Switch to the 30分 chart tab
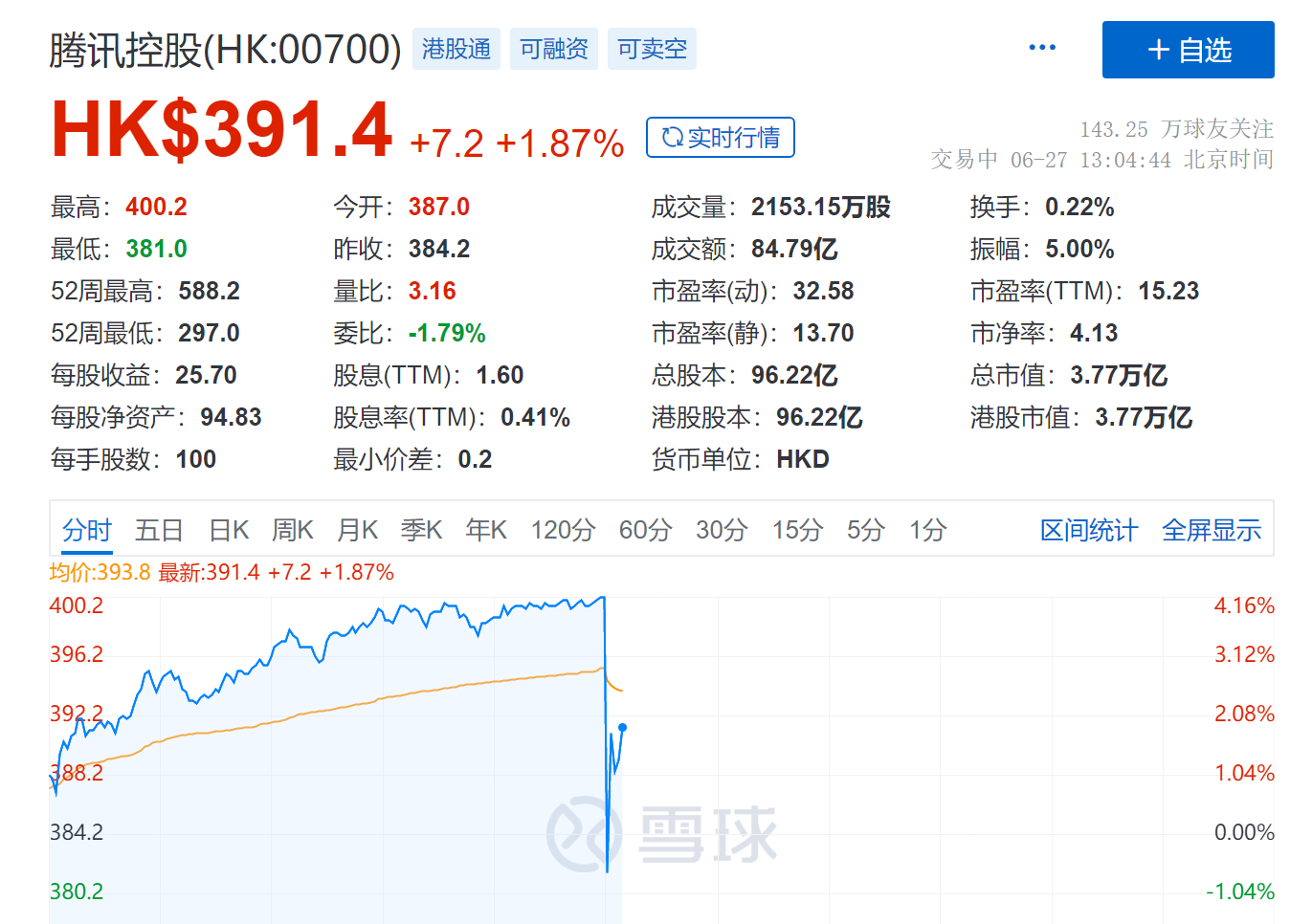1290x924 pixels. 722,530
